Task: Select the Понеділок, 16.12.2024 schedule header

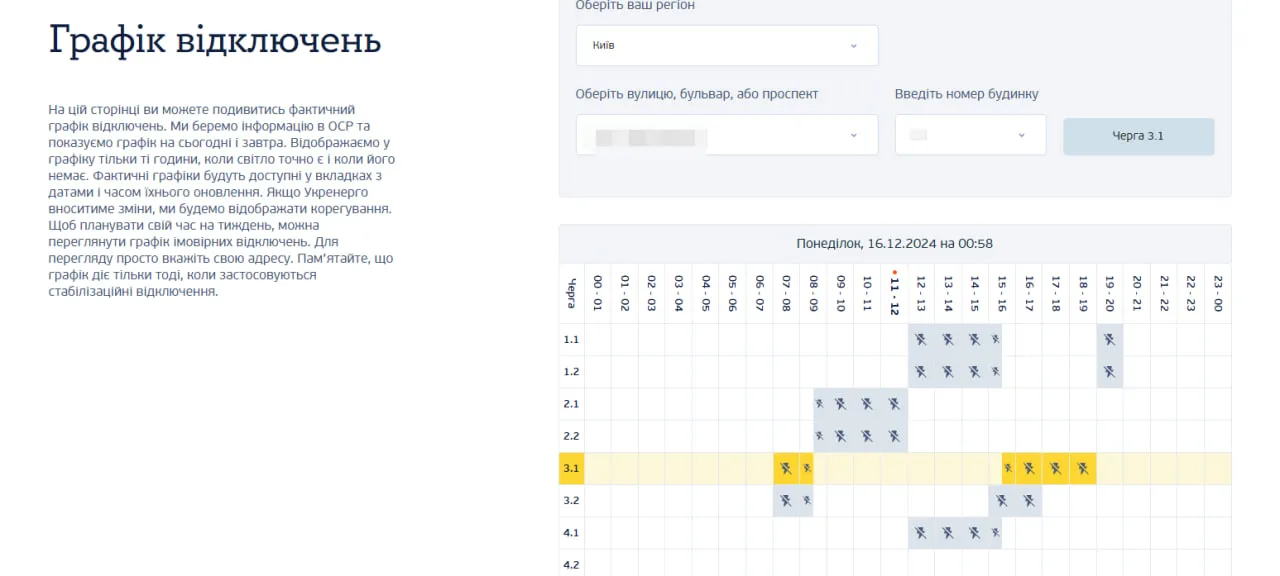Action: [894, 243]
